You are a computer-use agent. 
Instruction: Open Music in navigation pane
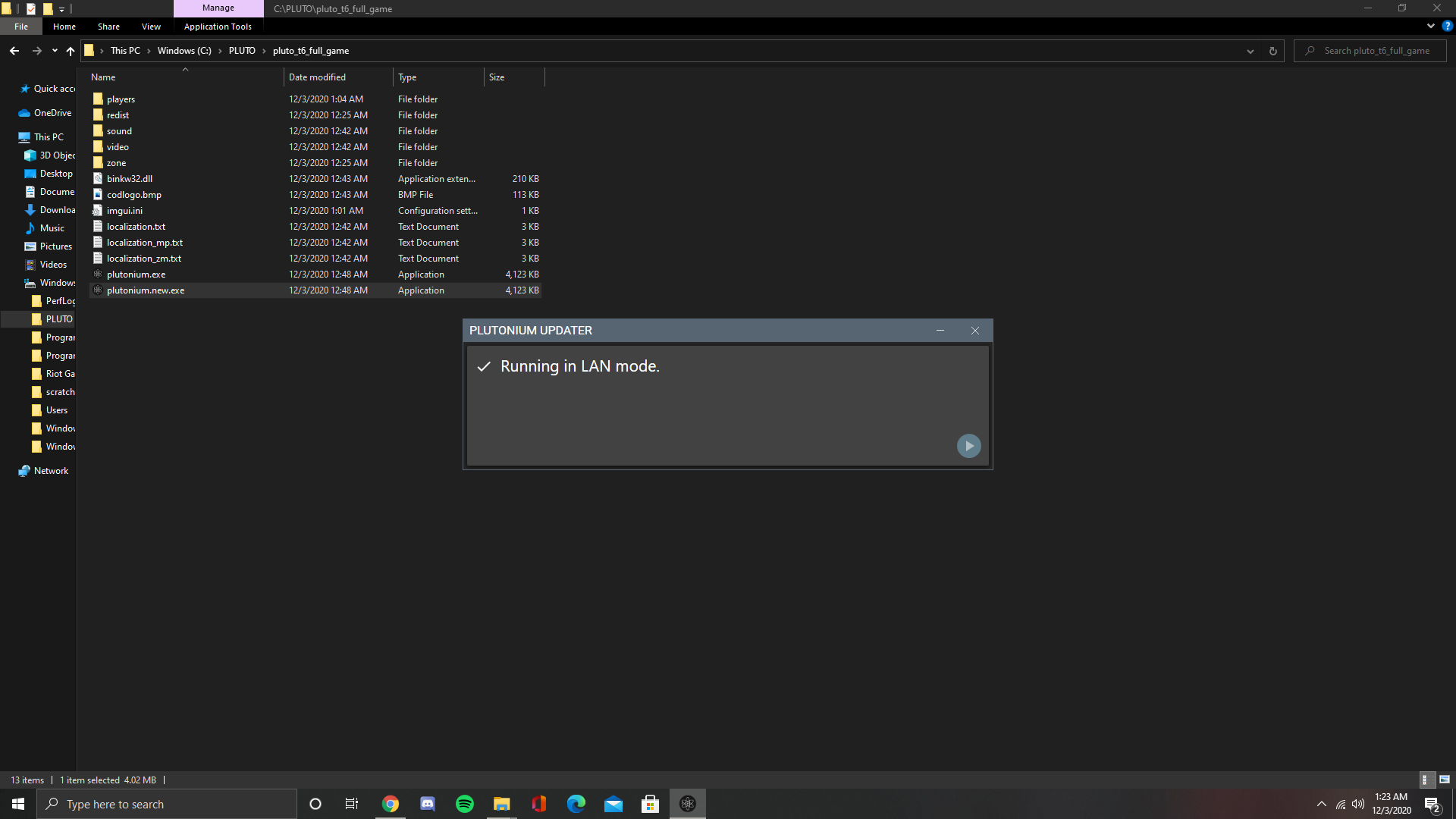tap(45, 228)
